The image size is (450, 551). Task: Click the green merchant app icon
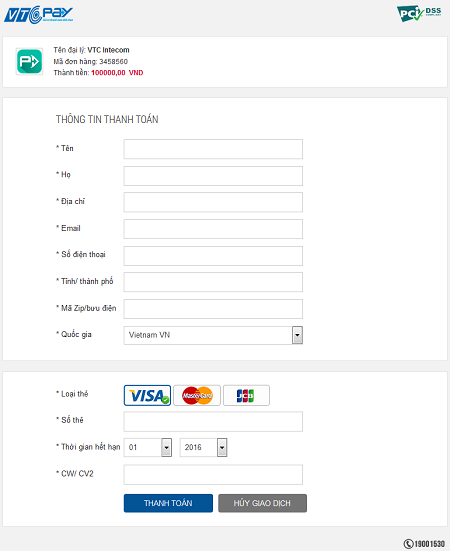[x=30, y=61]
